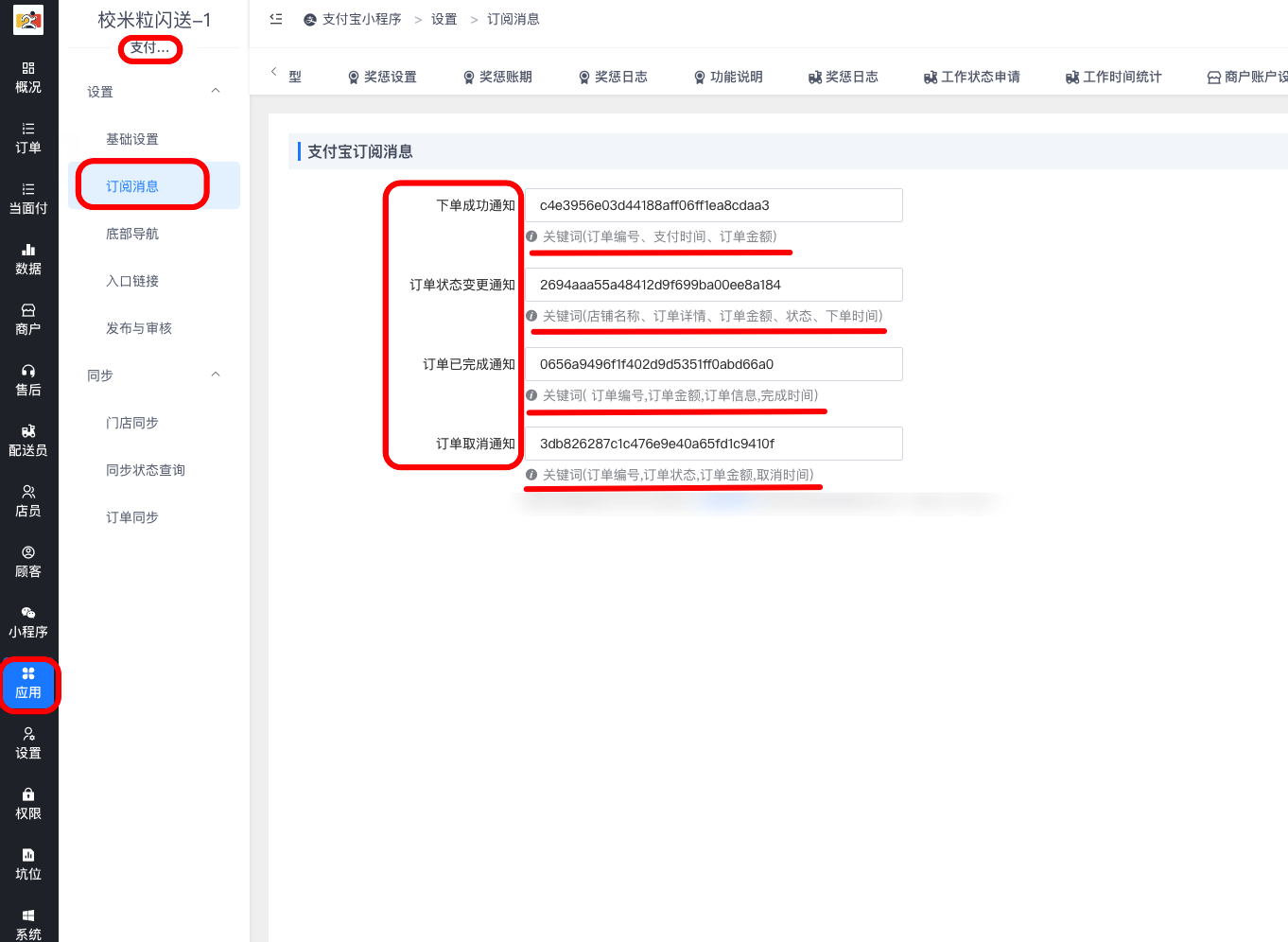Viewport: 1288px width, 942px height.
Task: Open the 数据 data panel
Action: click(x=28, y=258)
